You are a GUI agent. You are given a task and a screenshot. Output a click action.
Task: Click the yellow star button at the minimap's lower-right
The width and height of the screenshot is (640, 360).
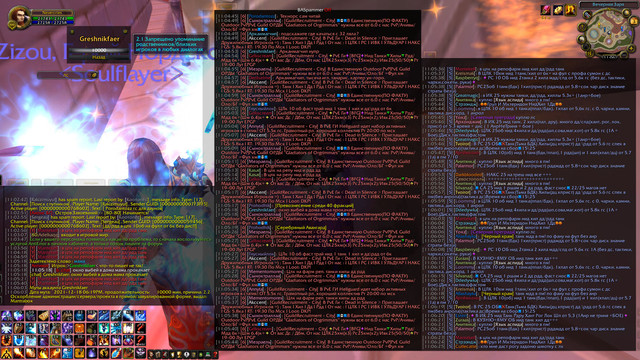click(631, 49)
